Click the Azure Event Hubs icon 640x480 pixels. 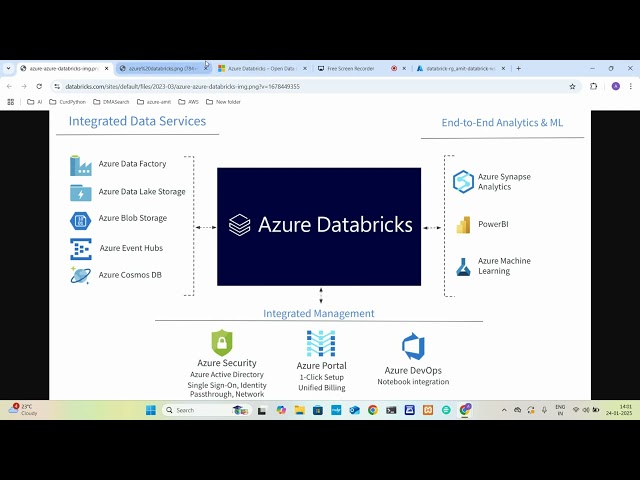click(81, 249)
